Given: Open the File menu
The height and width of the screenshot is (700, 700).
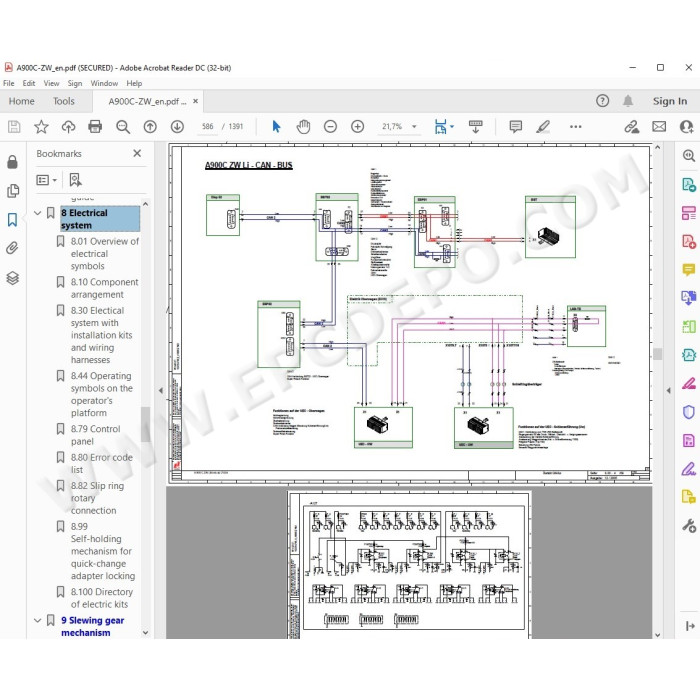Looking at the screenshot, I should 8,83.
